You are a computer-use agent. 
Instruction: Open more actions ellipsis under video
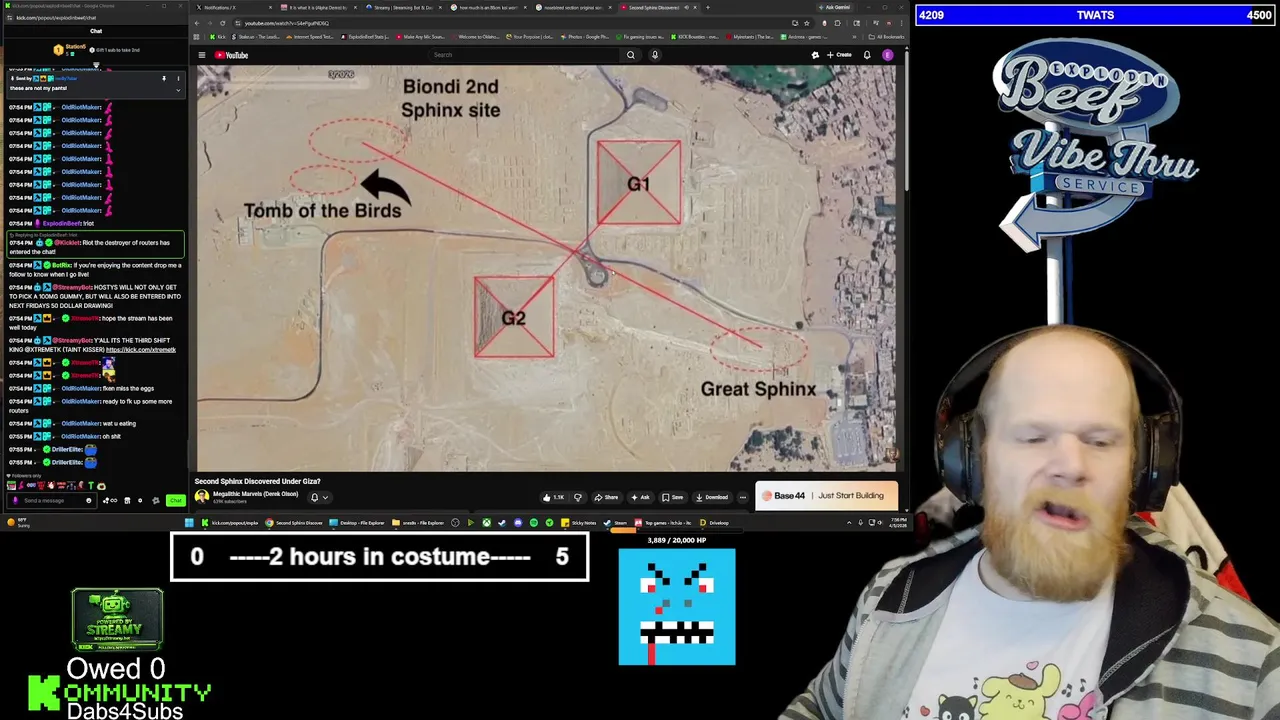pyautogui.click(x=742, y=497)
